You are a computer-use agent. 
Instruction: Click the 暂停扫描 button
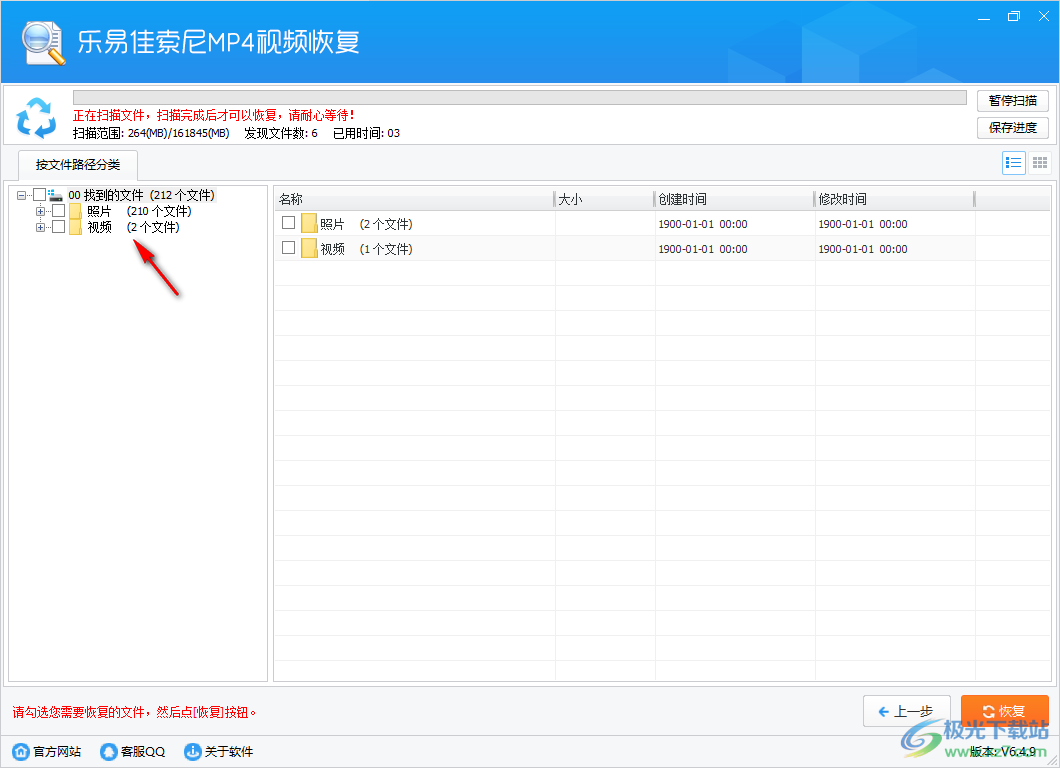1013,101
